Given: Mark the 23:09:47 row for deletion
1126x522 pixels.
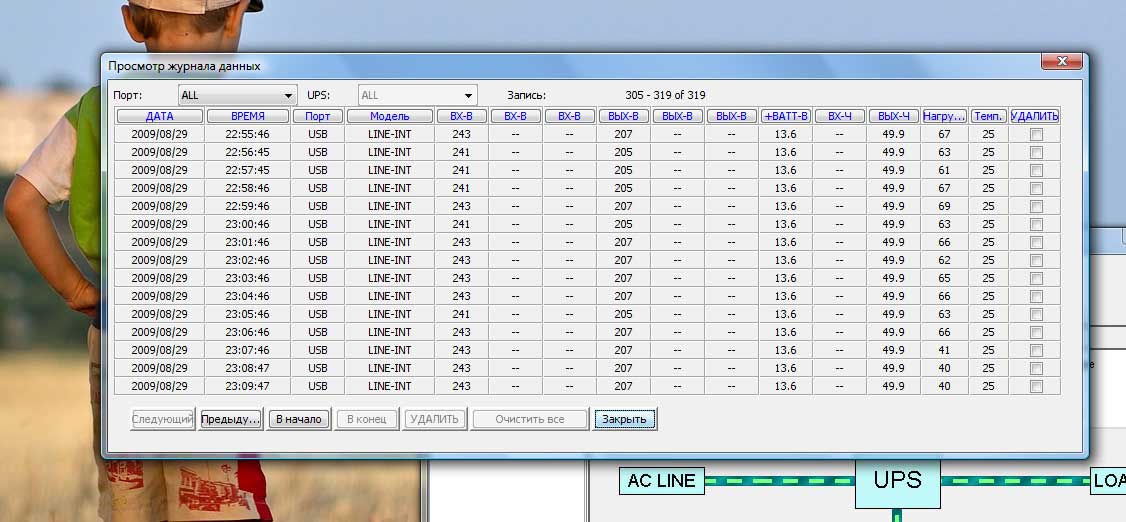Looking at the screenshot, I should click(x=1036, y=386).
